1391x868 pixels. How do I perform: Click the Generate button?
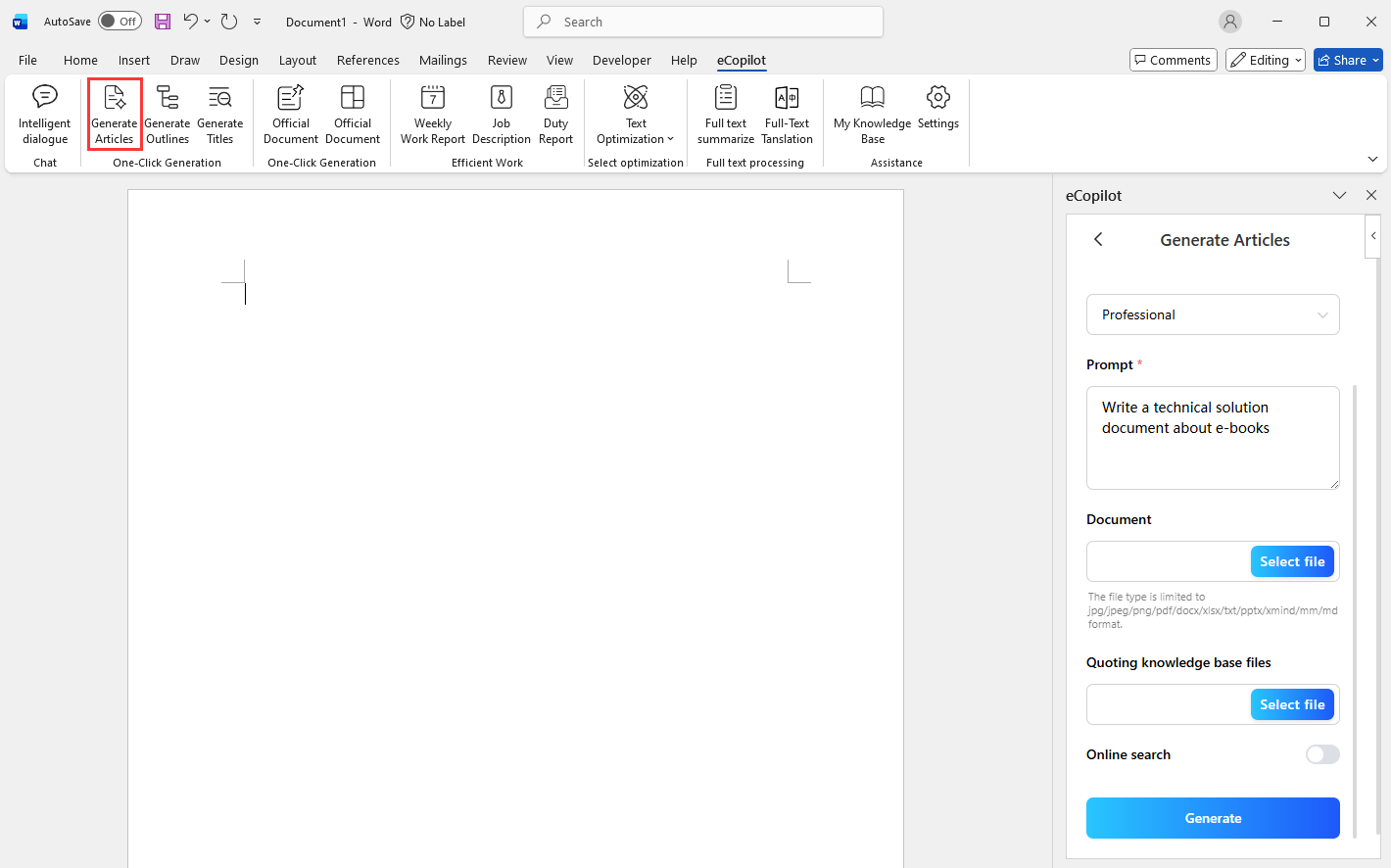pyautogui.click(x=1213, y=818)
